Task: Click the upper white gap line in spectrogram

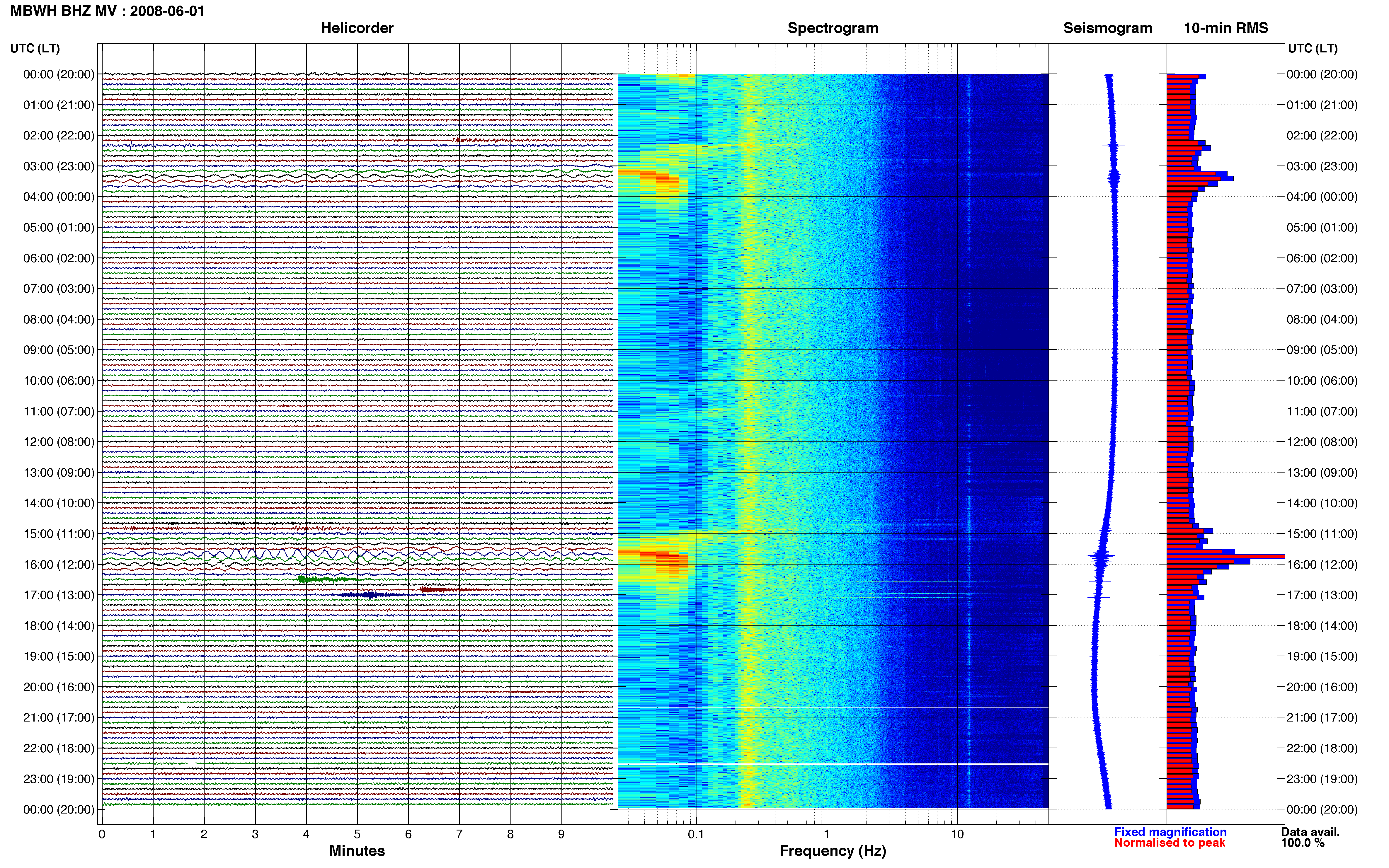Action: (833, 708)
